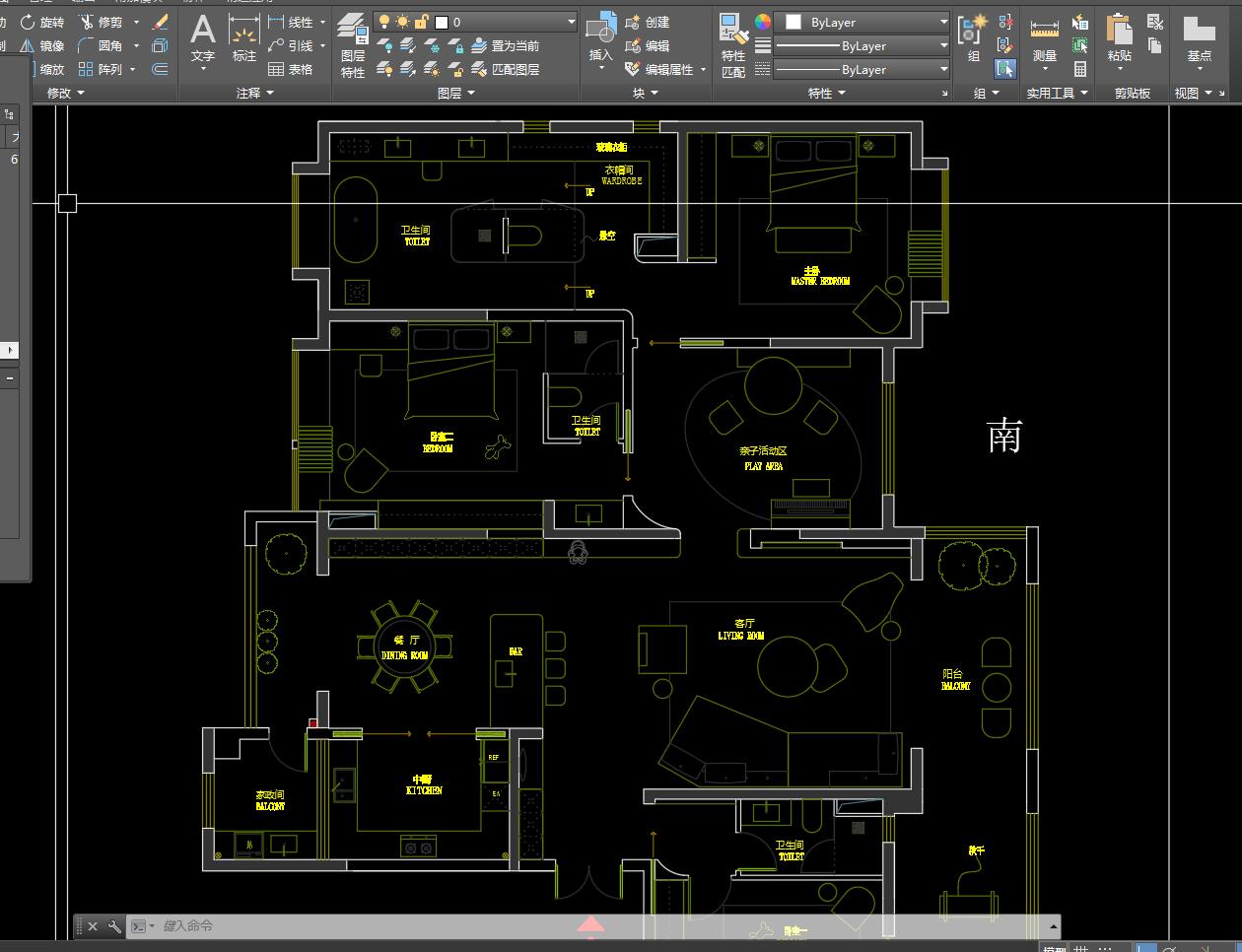
Task: Expand the View (视图) panel
Action: pos(1194,93)
